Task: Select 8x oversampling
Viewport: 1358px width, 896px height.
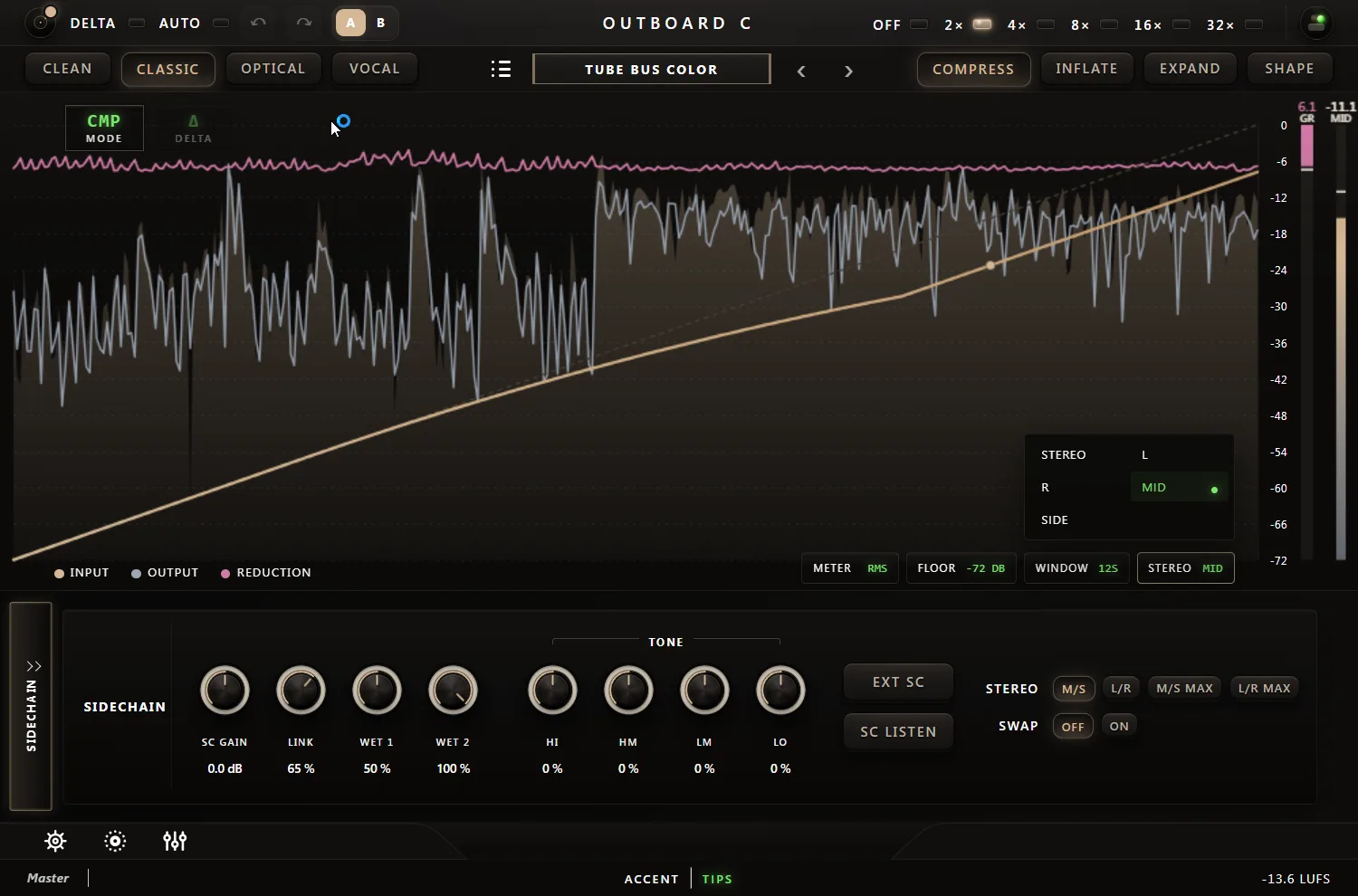Action: [1109, 24]
